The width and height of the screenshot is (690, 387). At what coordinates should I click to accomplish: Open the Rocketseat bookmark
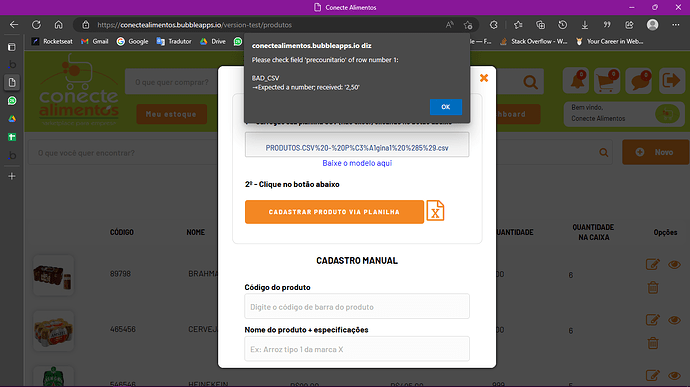[x=52, y=41]
